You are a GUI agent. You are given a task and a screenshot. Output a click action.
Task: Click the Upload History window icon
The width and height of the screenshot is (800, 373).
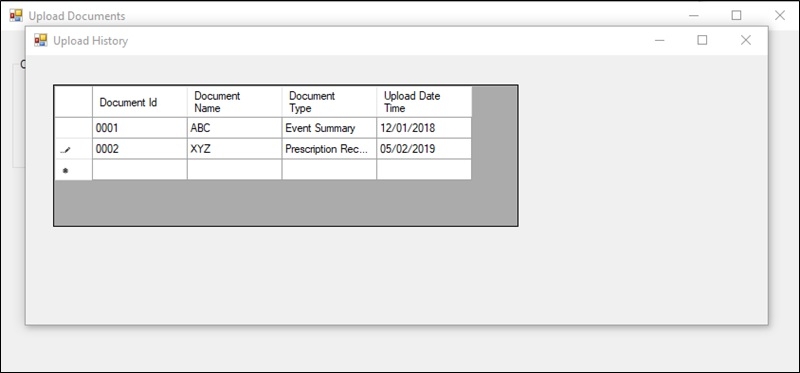[41, 40]
